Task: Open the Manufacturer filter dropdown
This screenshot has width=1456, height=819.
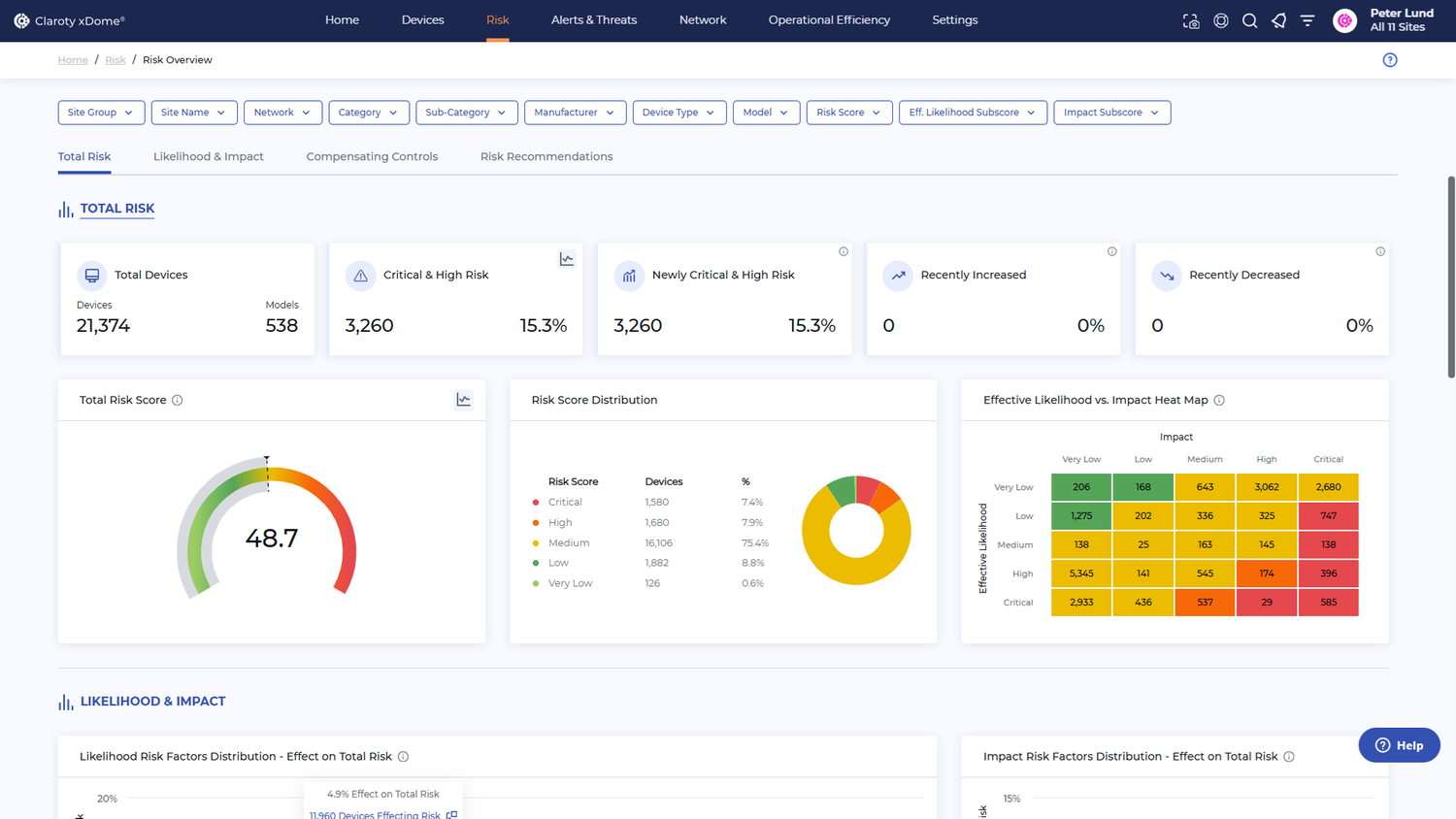Action: (x=575, y=113)
